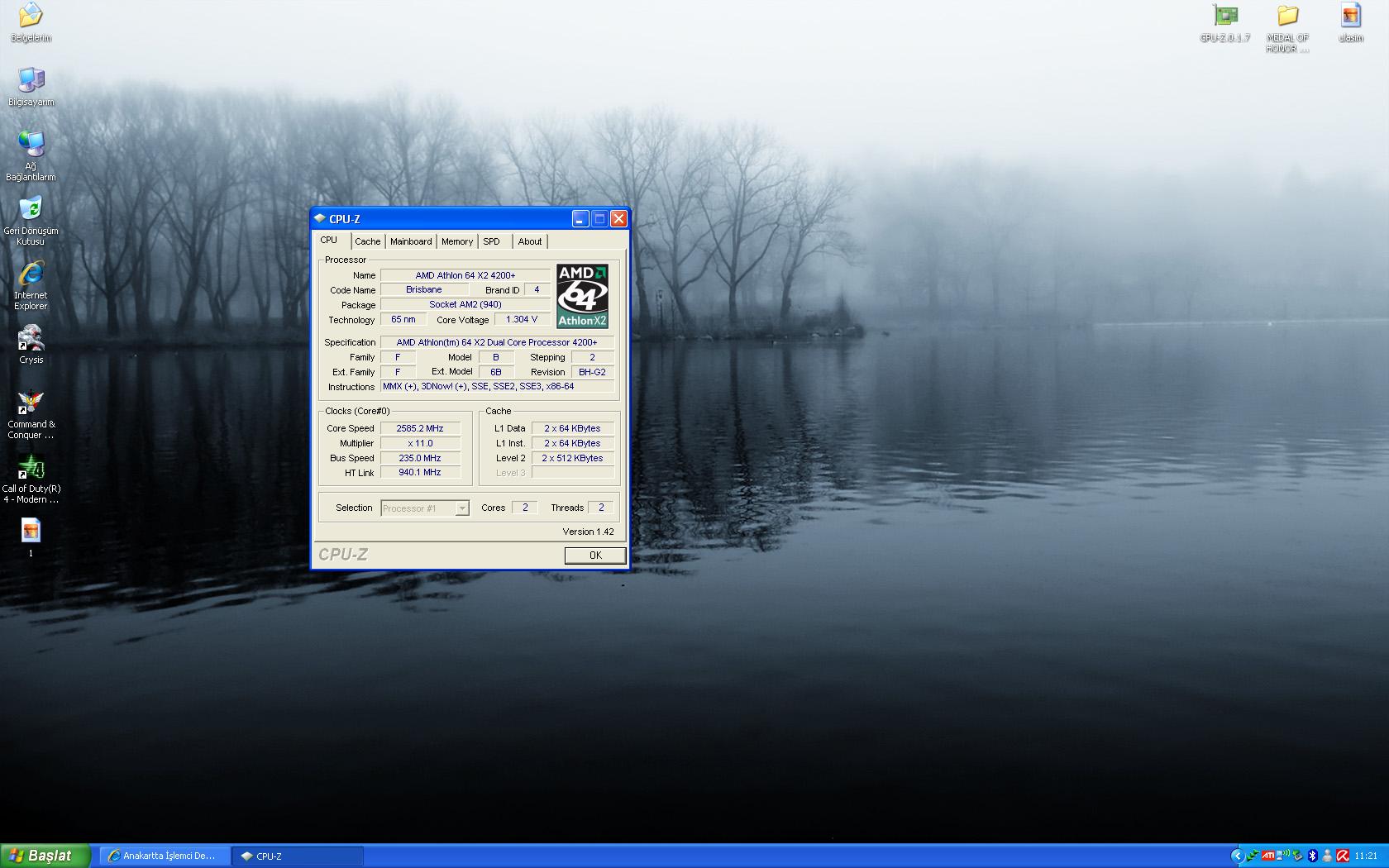The image size is (1389, 868).
Task: Open the wireless network tray icon
Action: [x=1282, y=856]
